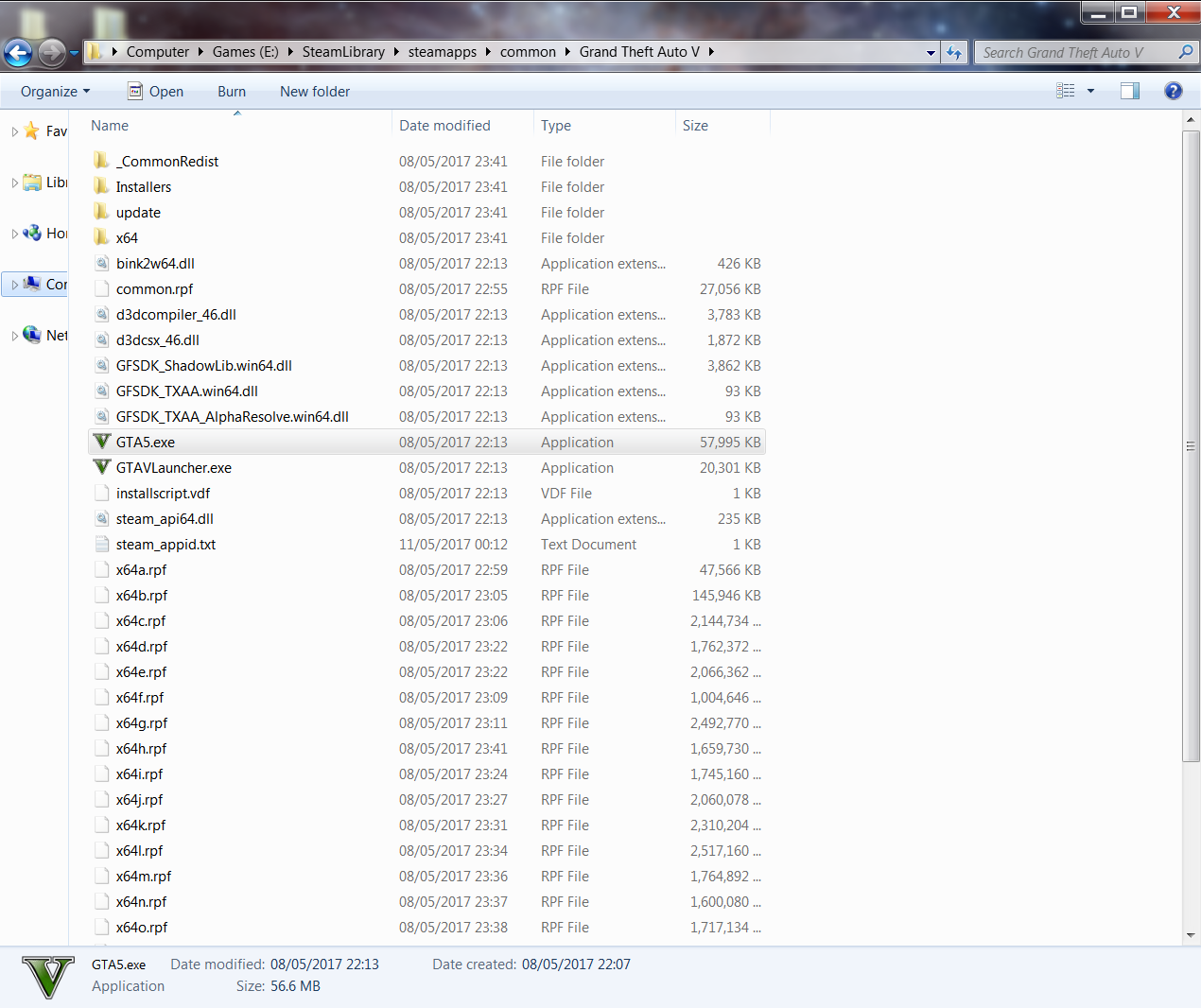Screen dimensions: 1201x1008
Task: Click the Forward navigation arrow
Action: coord(52,53)
